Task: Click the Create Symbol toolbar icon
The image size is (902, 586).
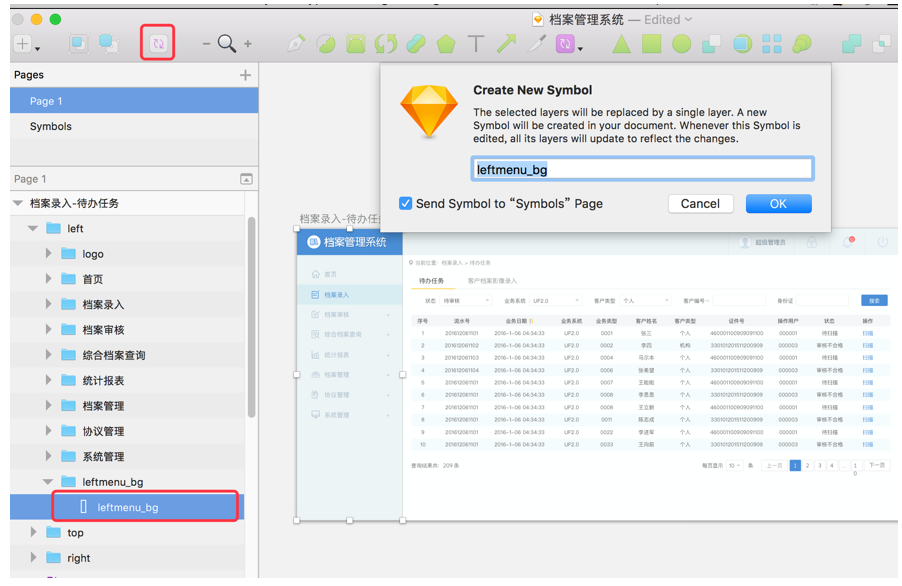Action: click(158, 43)
